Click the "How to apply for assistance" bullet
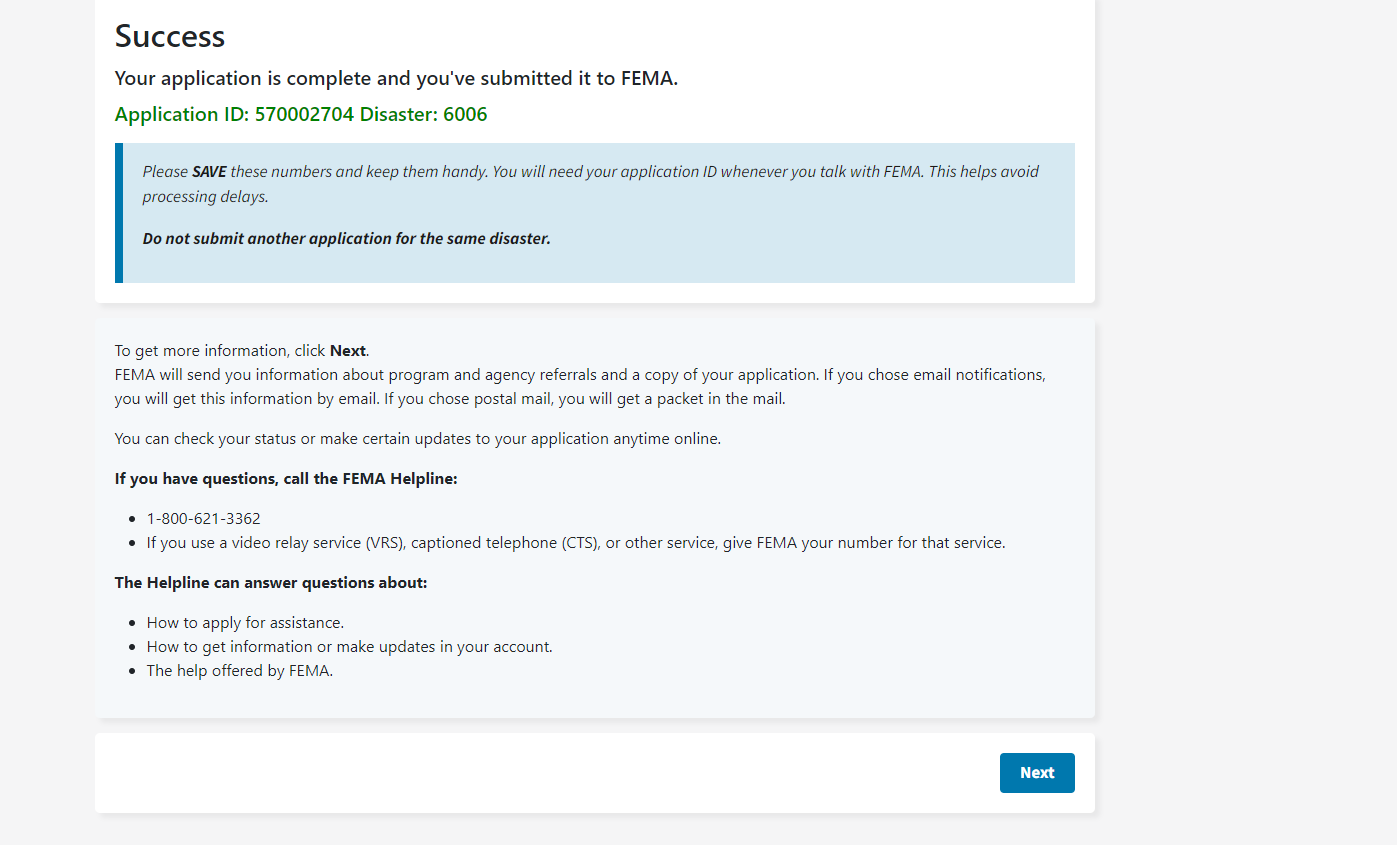The image size is (1397, 845). [x=245, y=623]
